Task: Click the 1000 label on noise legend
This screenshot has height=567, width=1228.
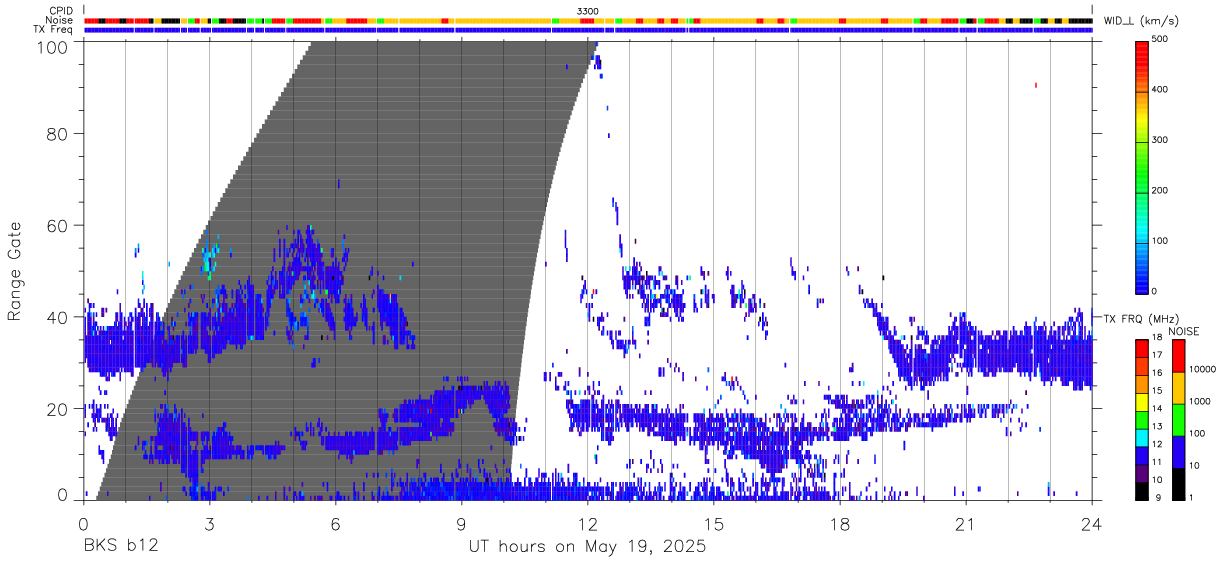Action: click(1201, 401)
